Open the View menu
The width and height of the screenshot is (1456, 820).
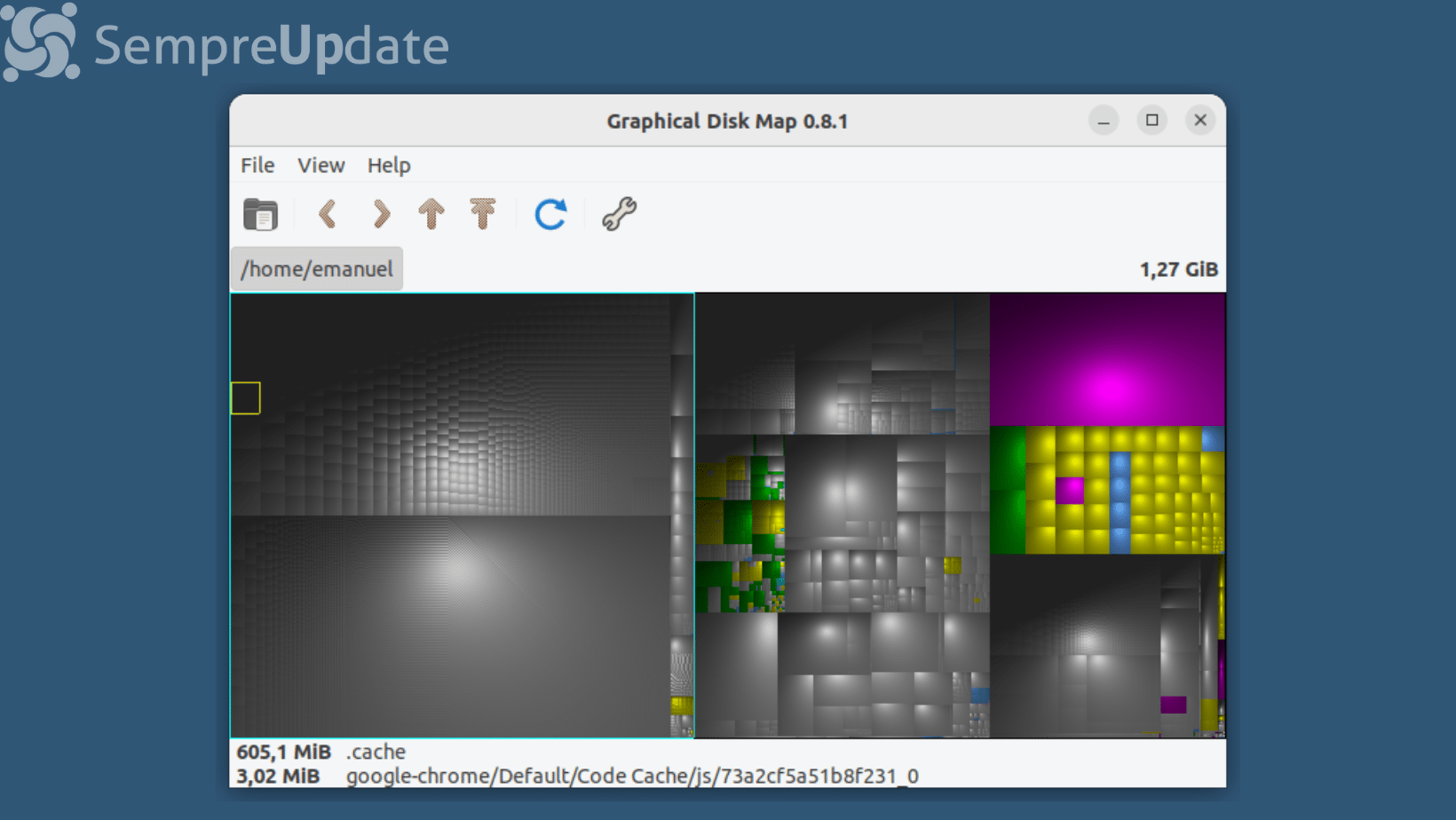320,165
